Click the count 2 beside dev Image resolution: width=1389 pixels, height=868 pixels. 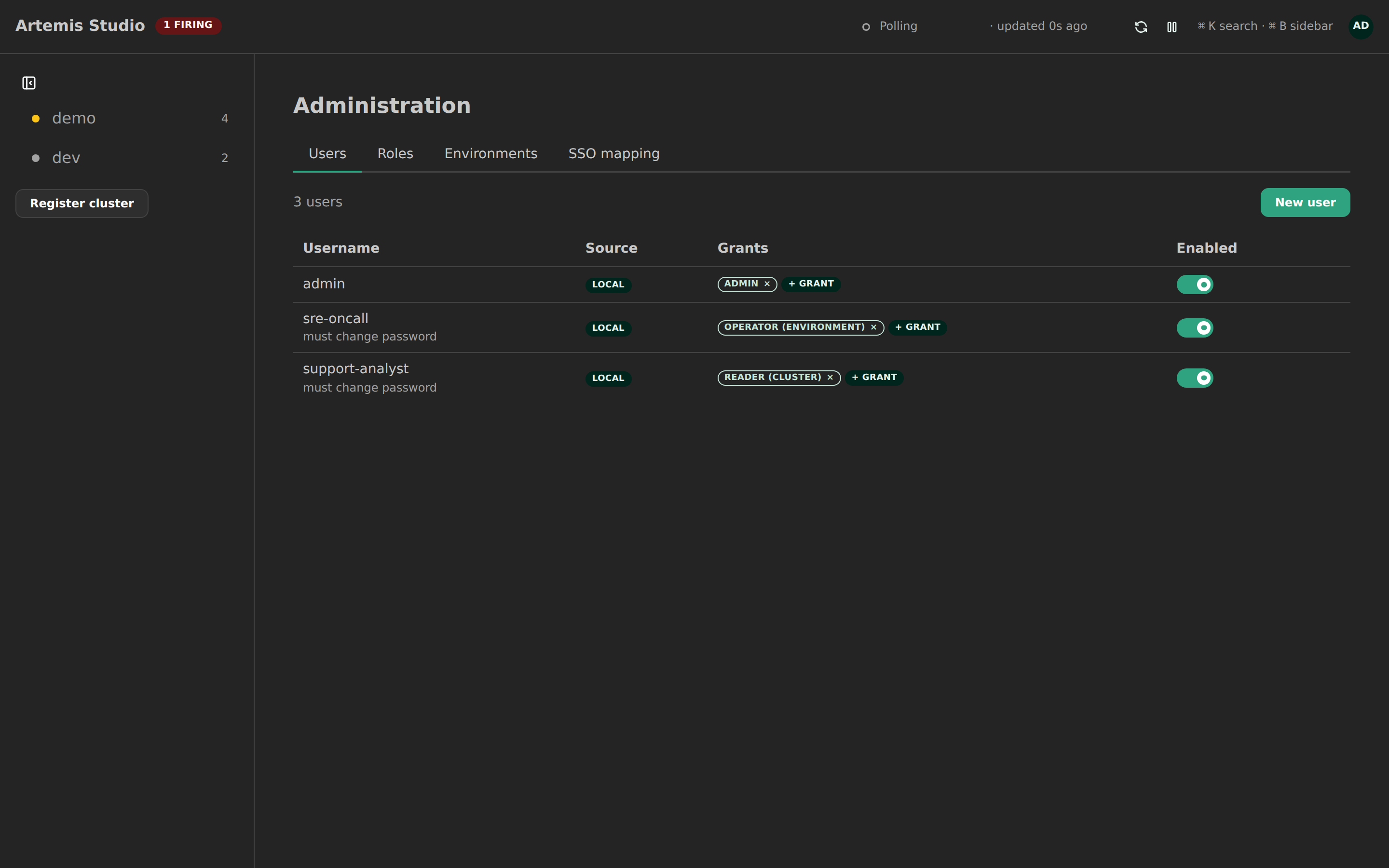(x=224, y=159)
